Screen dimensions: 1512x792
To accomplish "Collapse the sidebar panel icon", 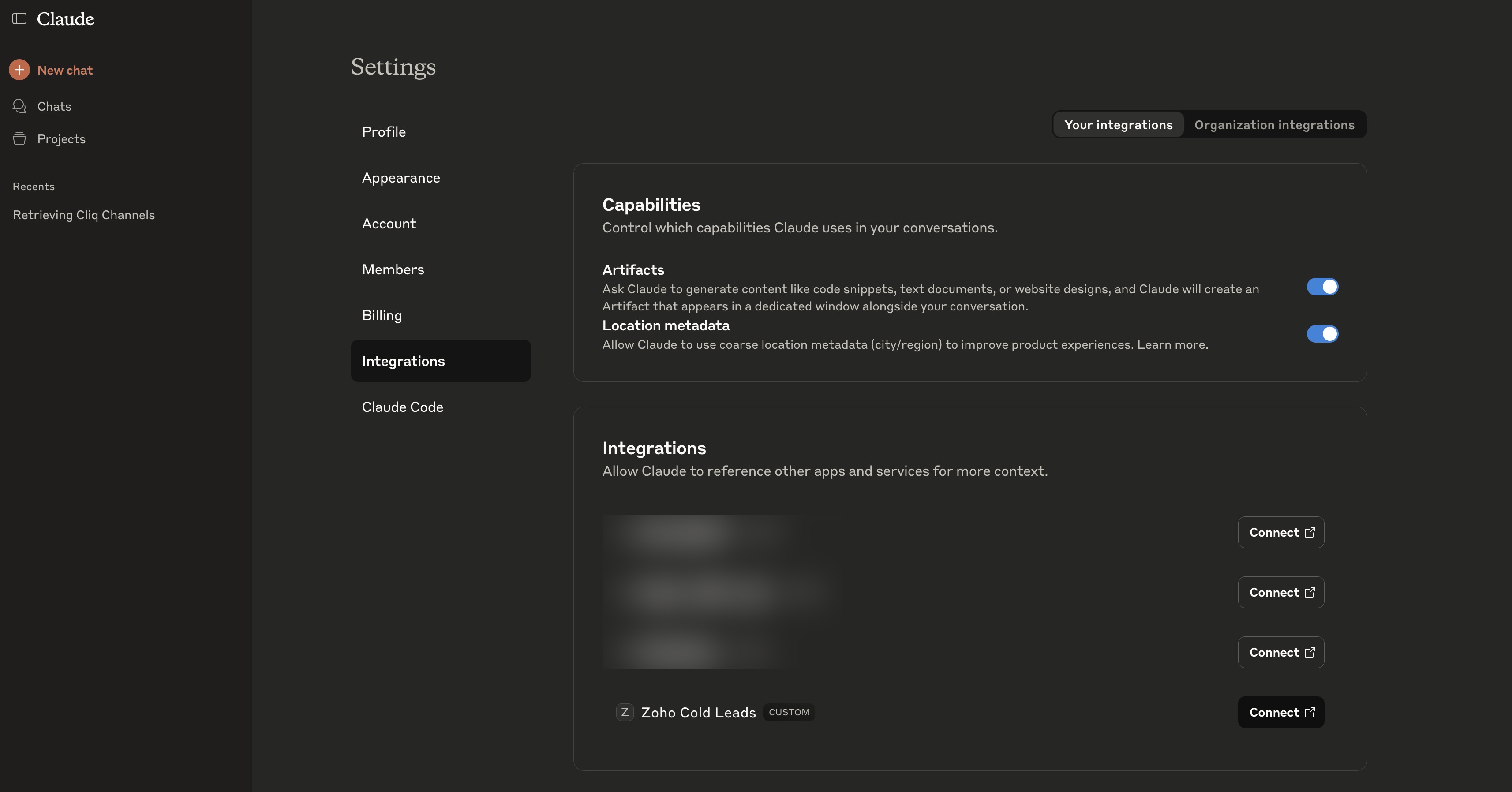I will click(x=19, y=19).
